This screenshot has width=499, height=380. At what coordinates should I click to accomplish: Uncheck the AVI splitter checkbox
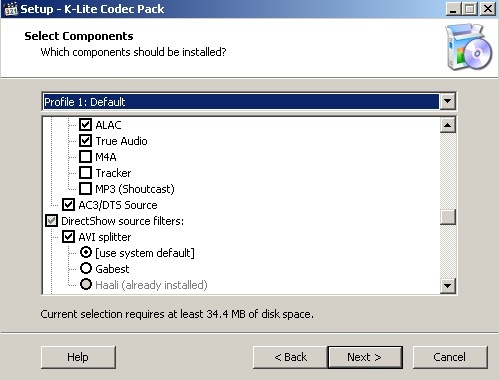68,237
